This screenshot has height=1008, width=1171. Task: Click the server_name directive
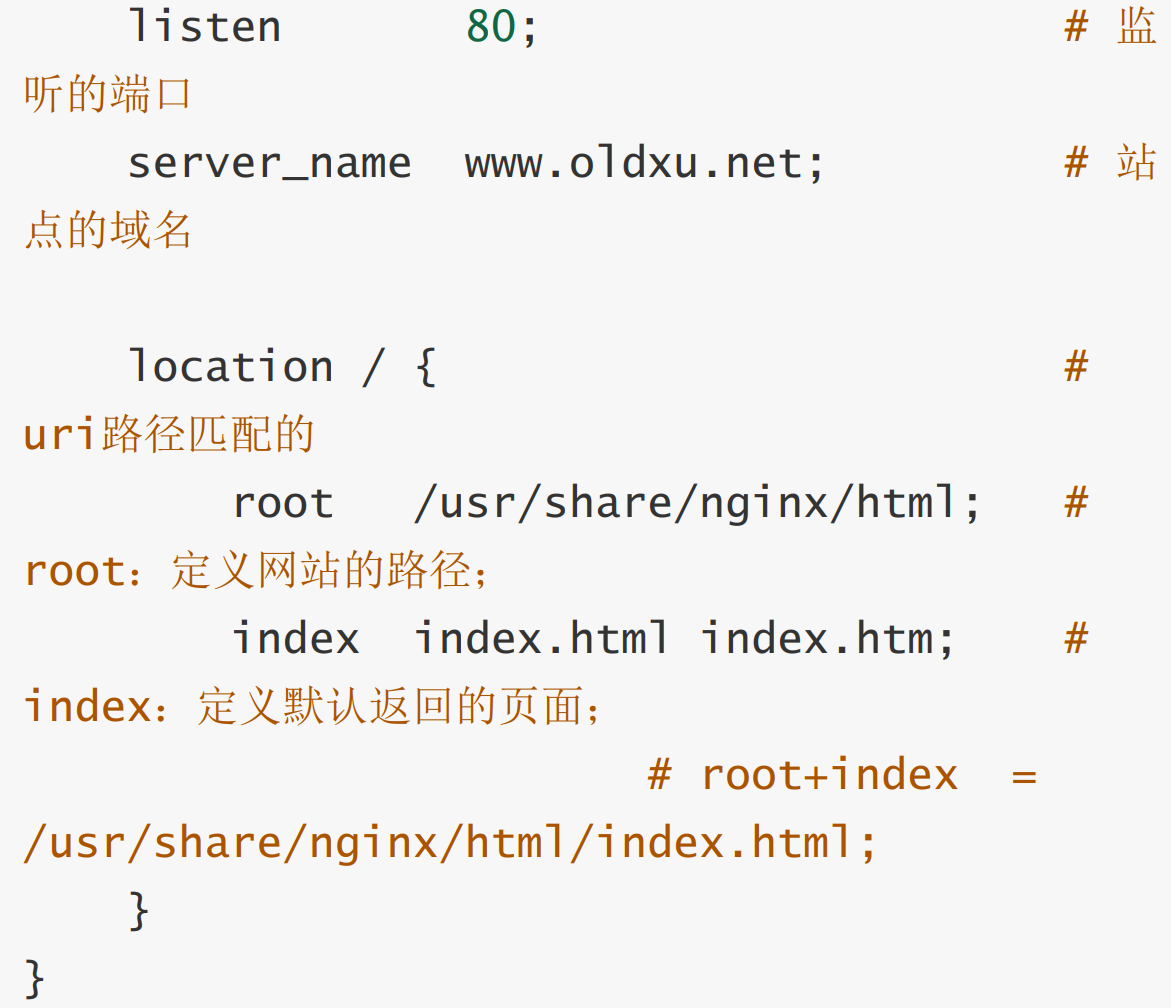pyautogui.click(x=269, y=163)
